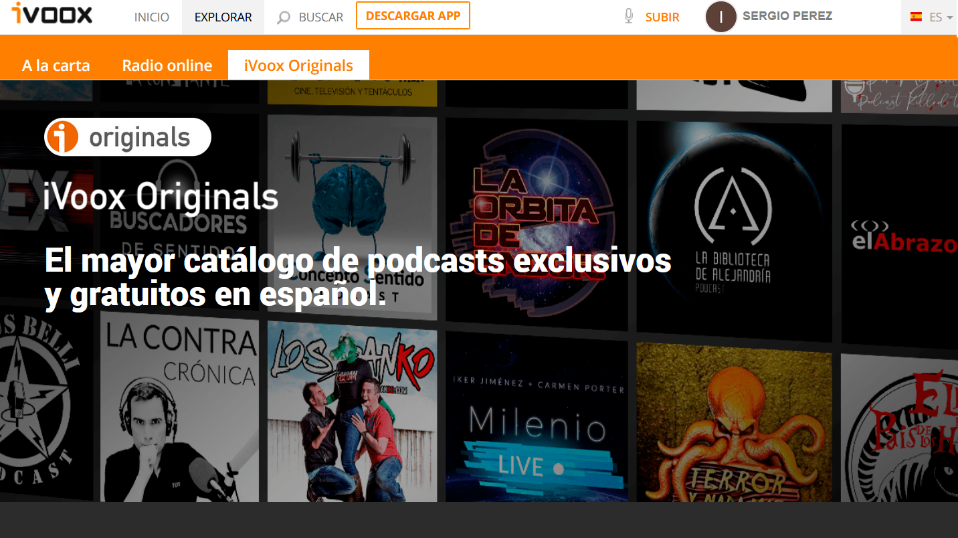
Task: Switch to the Radio online tab
Action: tap(167, 65)
